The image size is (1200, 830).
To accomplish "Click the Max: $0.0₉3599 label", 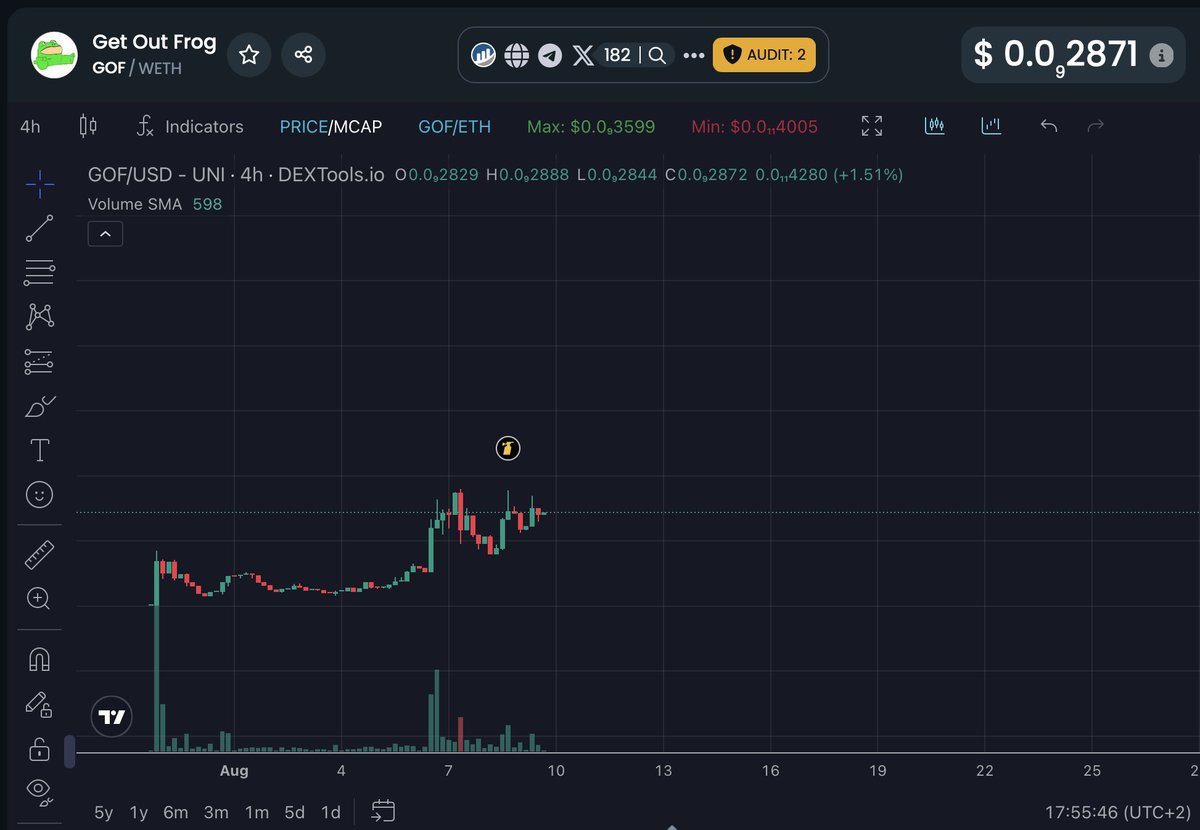I will [x=591, y=127].
